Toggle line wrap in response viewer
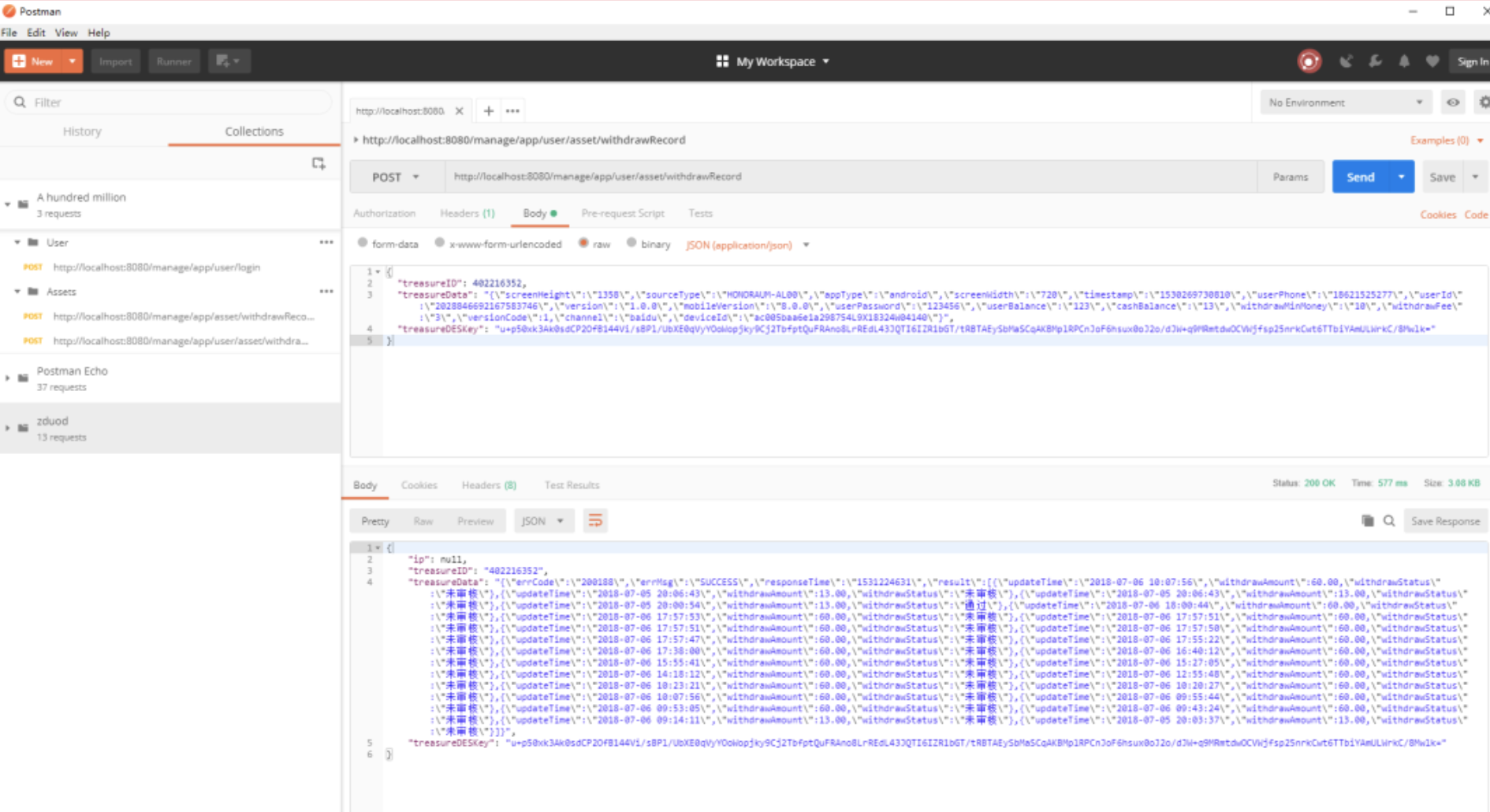This screenshot has height=812, width=1490. coord(595,521)
